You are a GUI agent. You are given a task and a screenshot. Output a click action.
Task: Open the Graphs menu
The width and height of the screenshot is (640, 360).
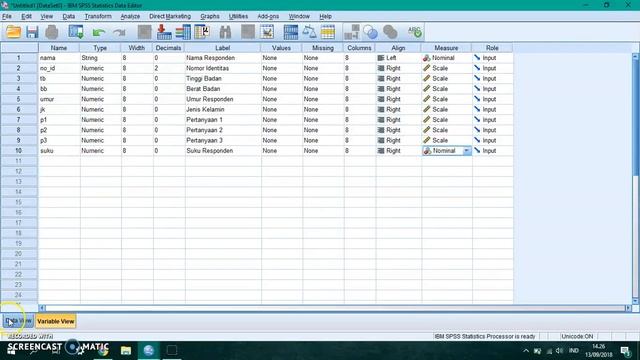click(210, 16)
